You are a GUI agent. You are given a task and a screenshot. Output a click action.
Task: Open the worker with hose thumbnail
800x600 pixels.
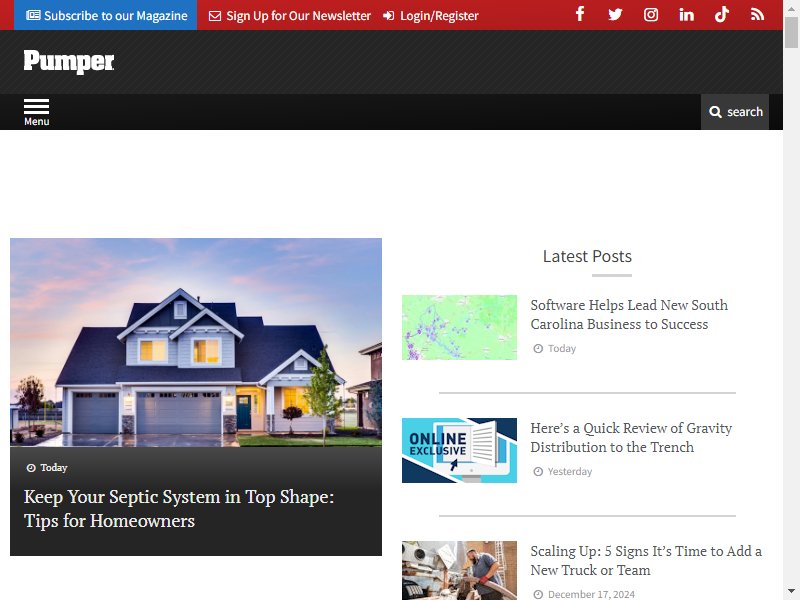459,570
